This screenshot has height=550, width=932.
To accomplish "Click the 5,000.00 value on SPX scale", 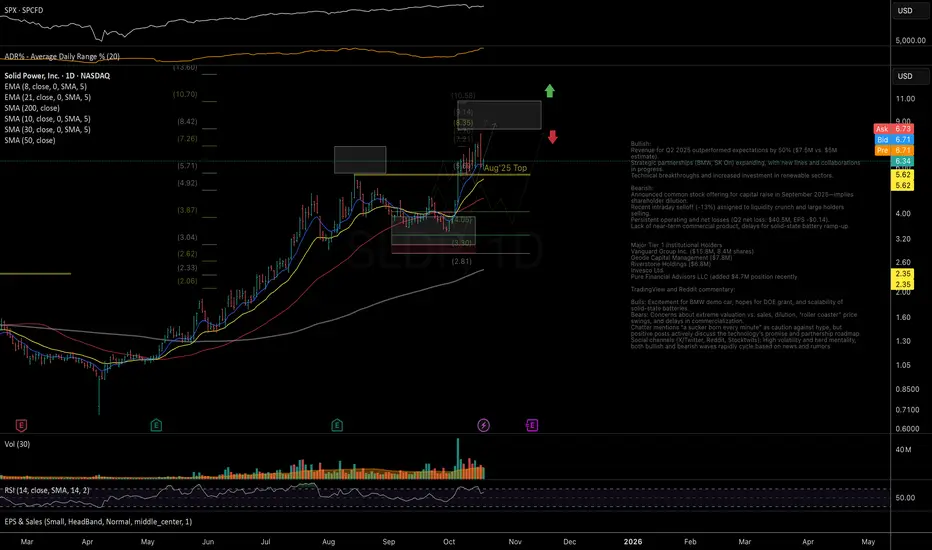I will (x=910, y=40).
